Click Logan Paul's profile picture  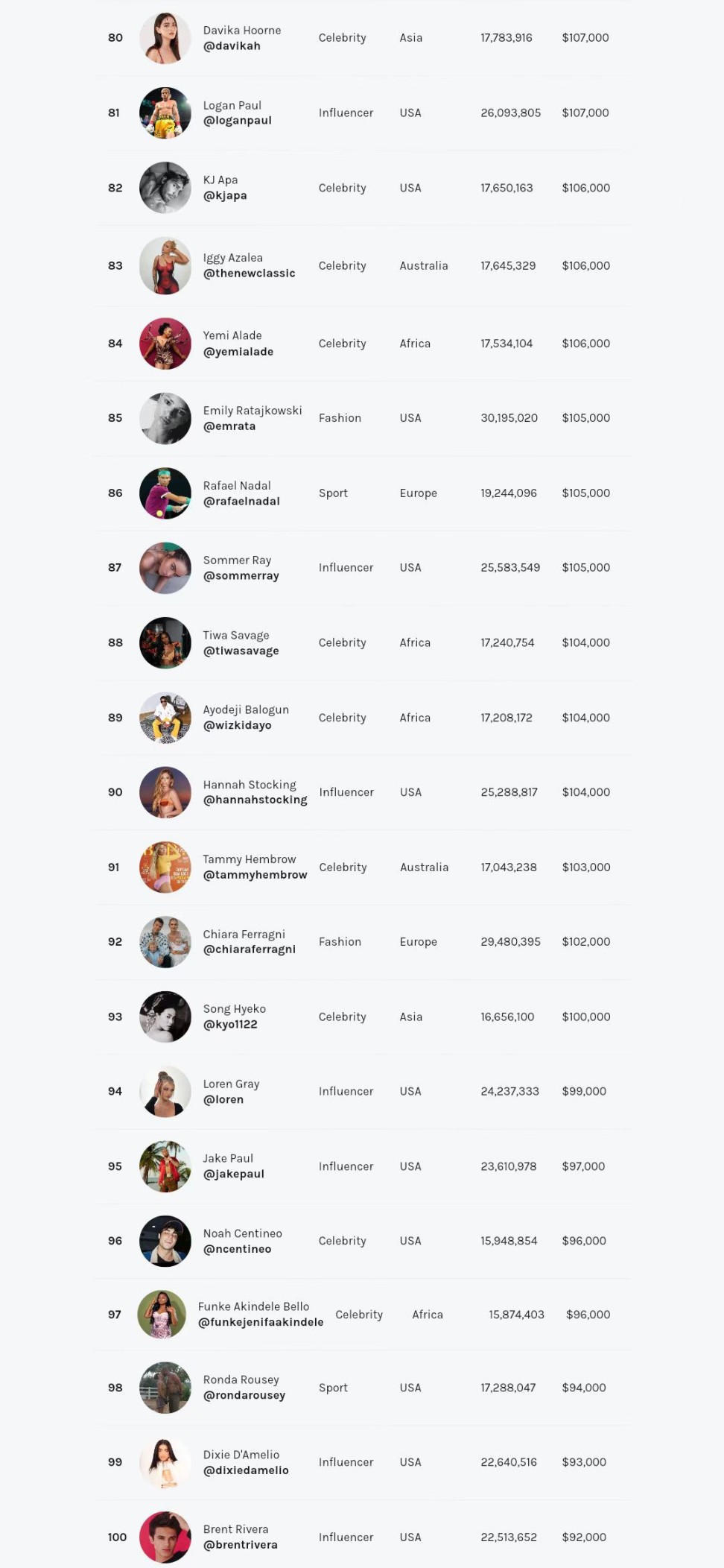pos(165,113)
